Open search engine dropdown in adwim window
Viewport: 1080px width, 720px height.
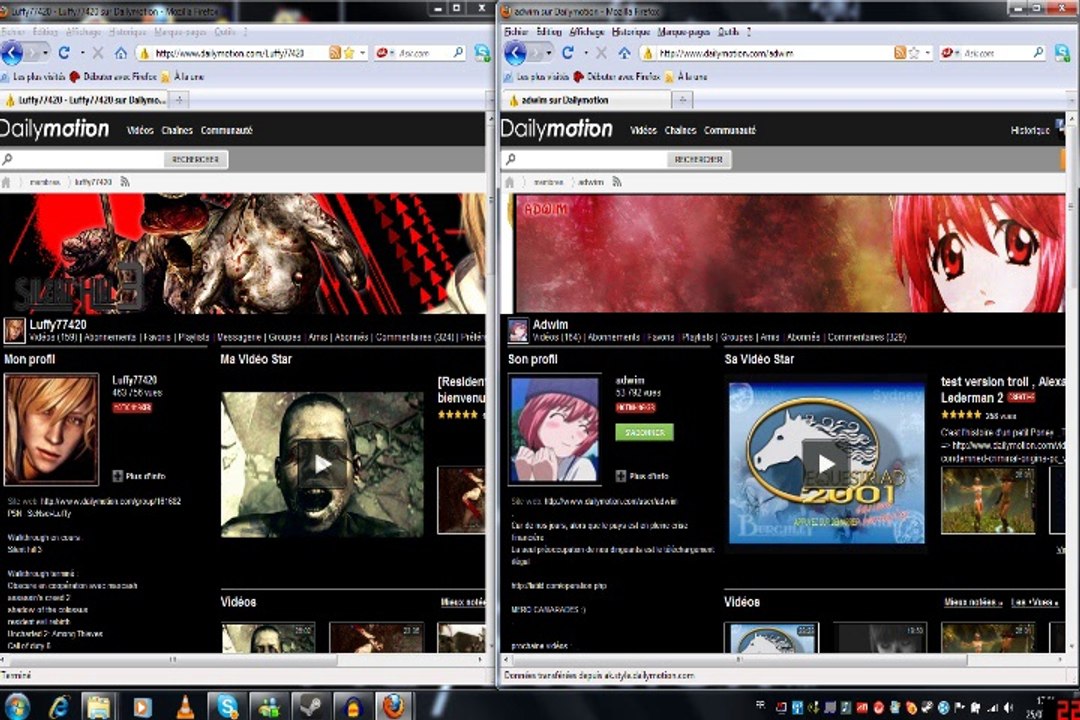(x=957, y=52)
